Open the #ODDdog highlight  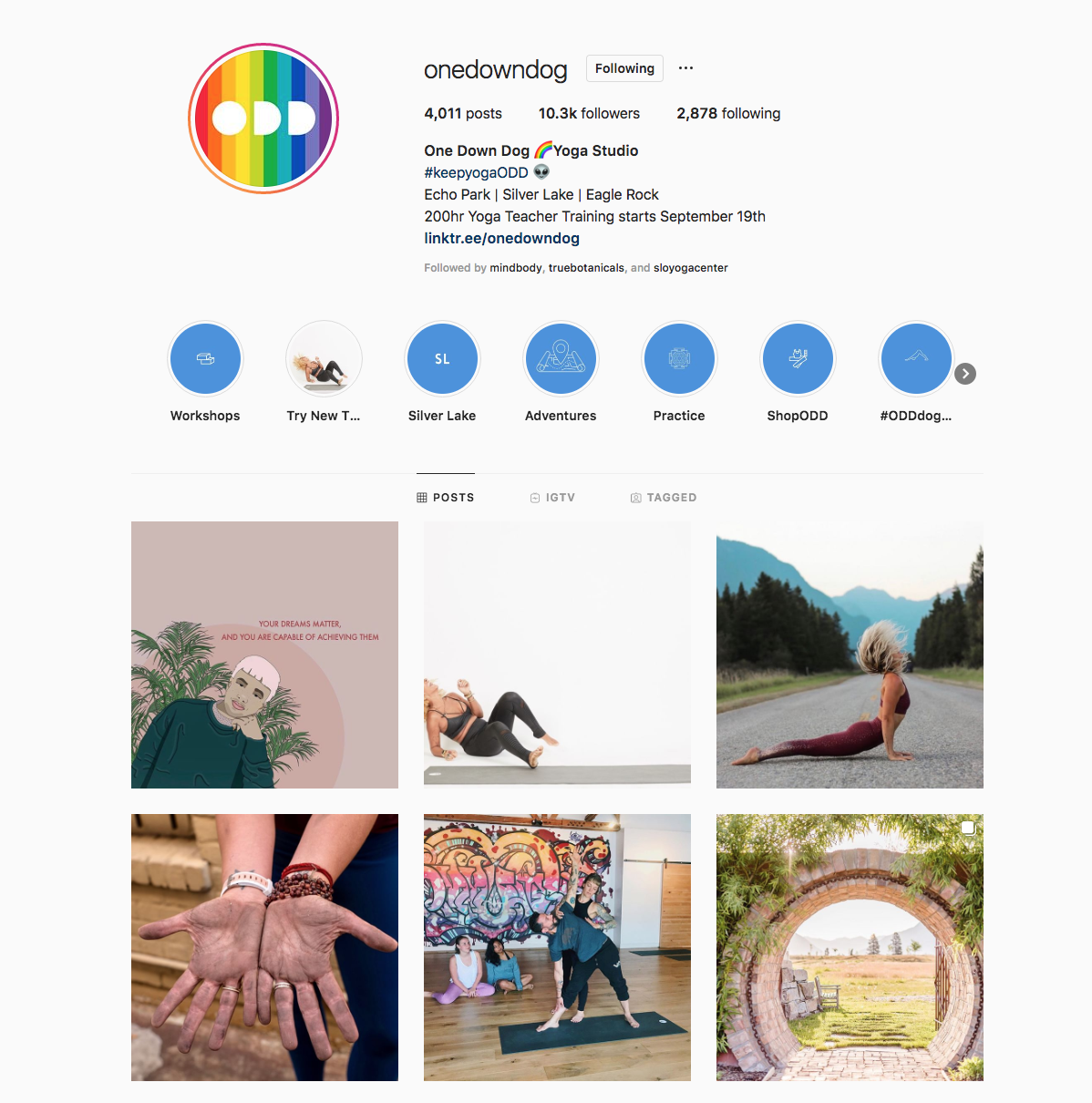click(916, 358)
